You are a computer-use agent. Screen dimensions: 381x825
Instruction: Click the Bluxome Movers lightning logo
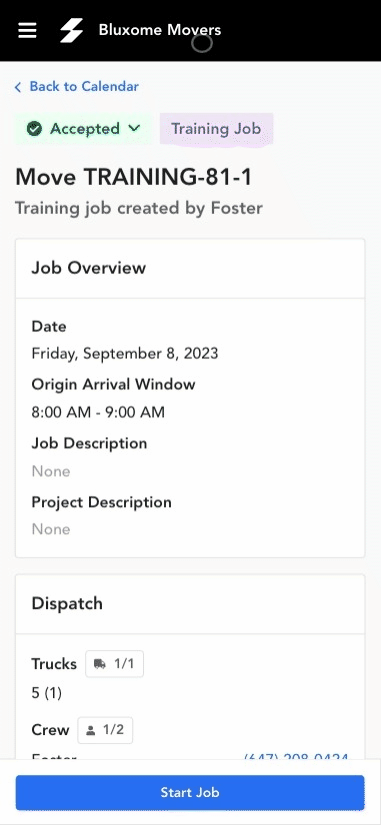coord(71,30)
